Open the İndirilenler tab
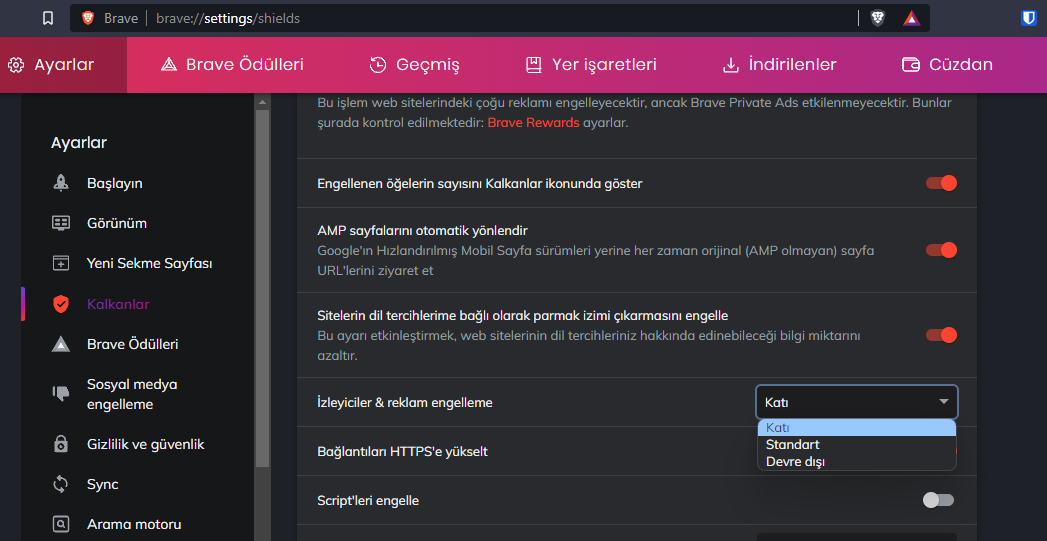The image size is (1047, 541). click(x=780, y=65)
